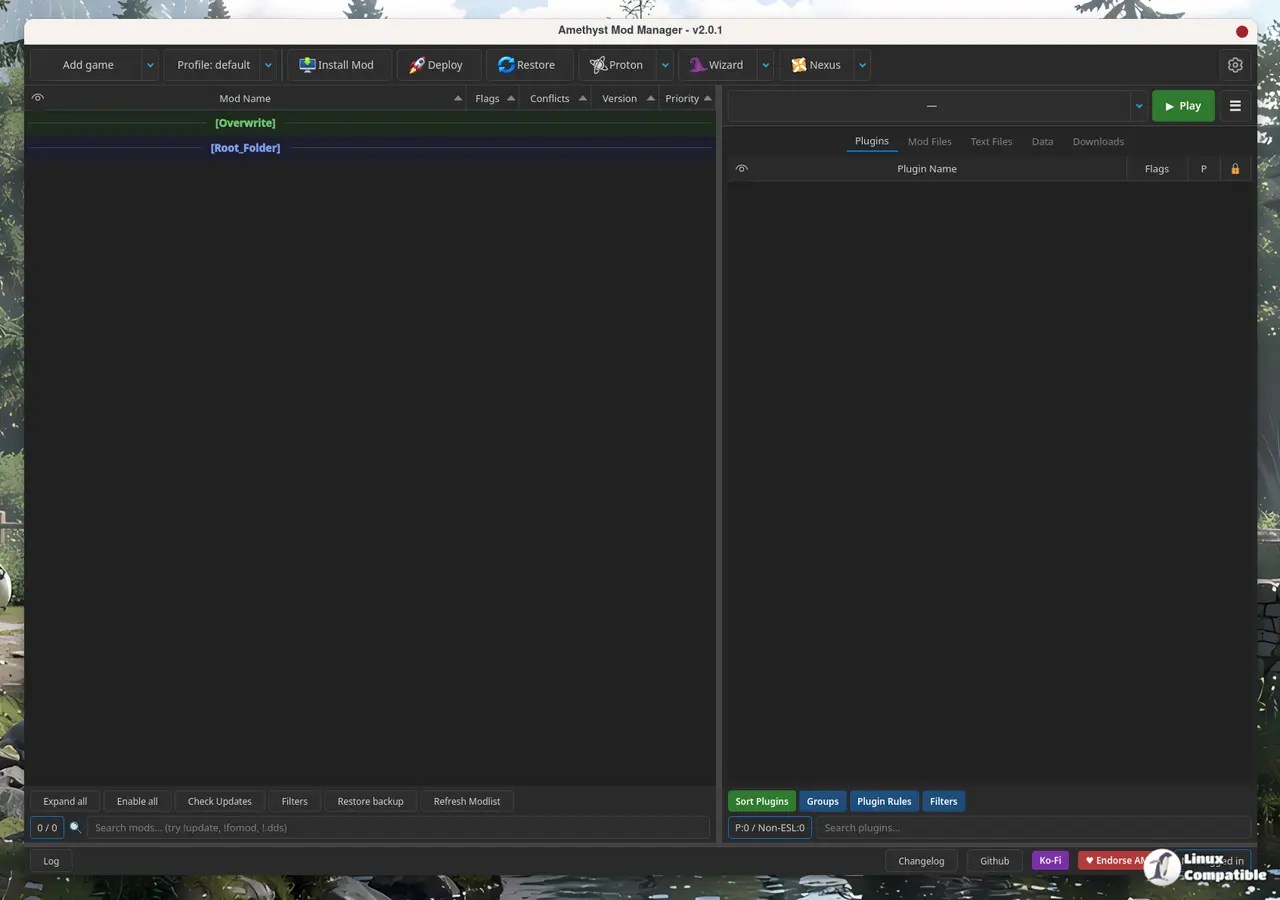The height and width of the screenshot is (900, 1280).
Task: Select the [Overwrite] row
Action: [370, 123]
